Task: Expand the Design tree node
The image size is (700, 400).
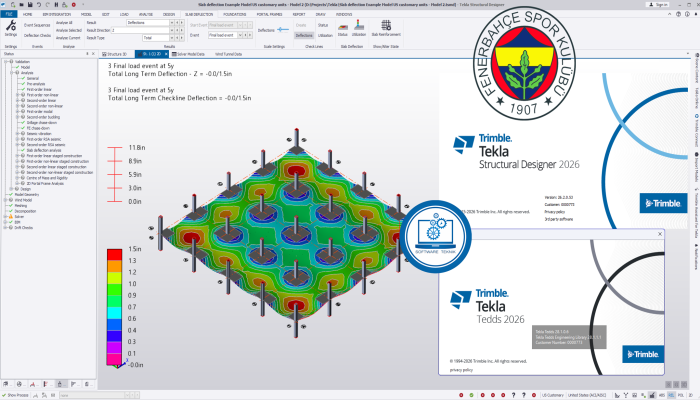Action: 12,189
